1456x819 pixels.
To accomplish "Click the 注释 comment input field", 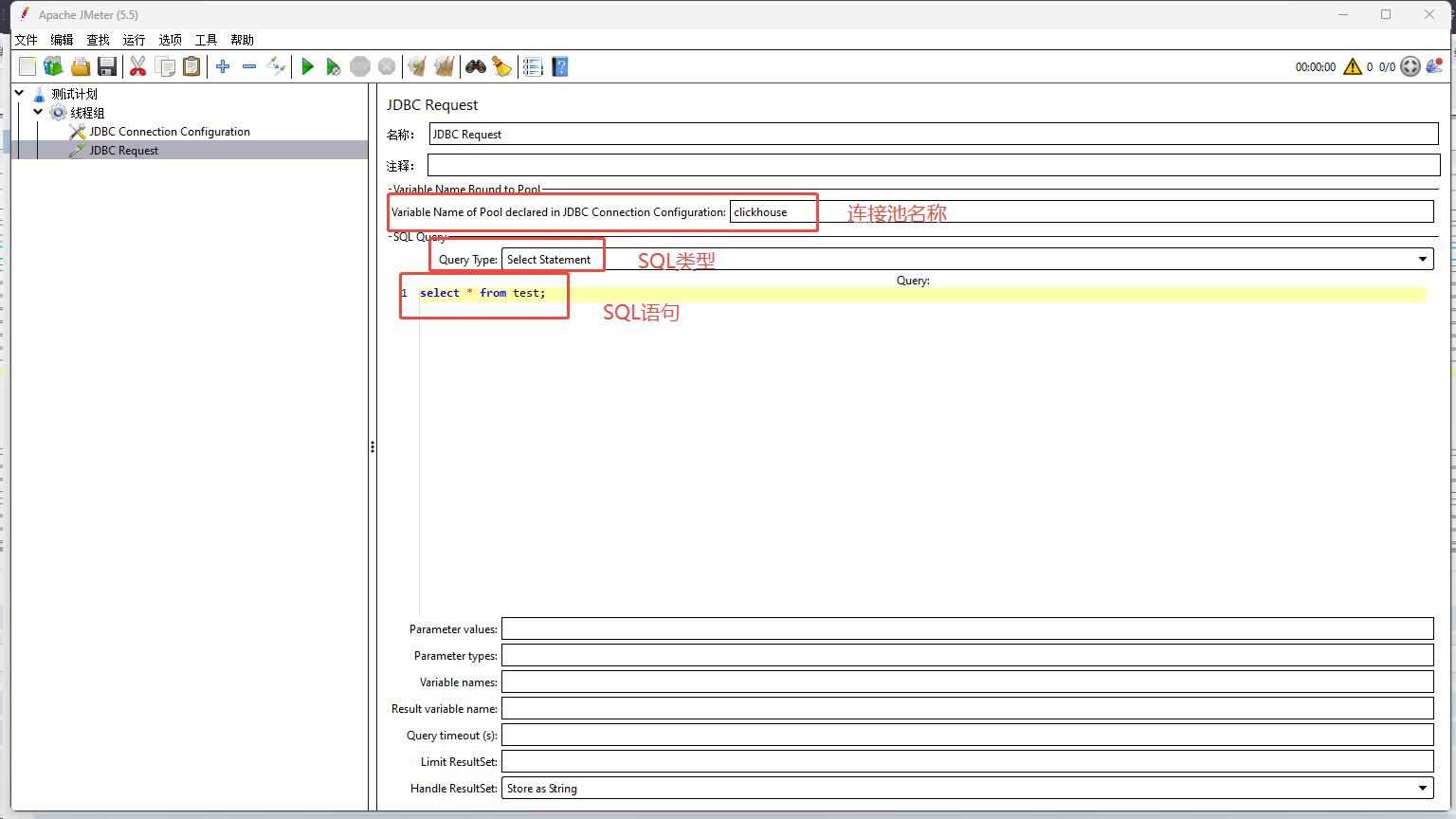I will [934, 166].
